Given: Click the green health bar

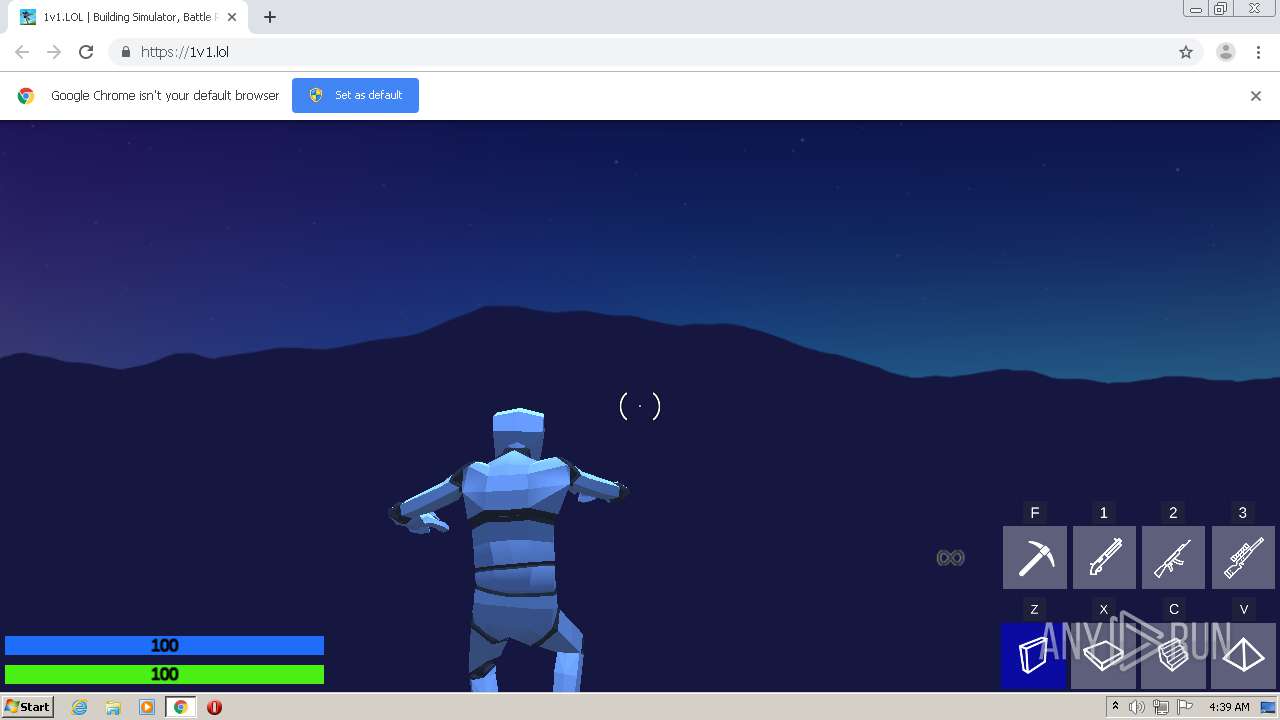Looking at the screenshot, I should [x=164, y=674].
